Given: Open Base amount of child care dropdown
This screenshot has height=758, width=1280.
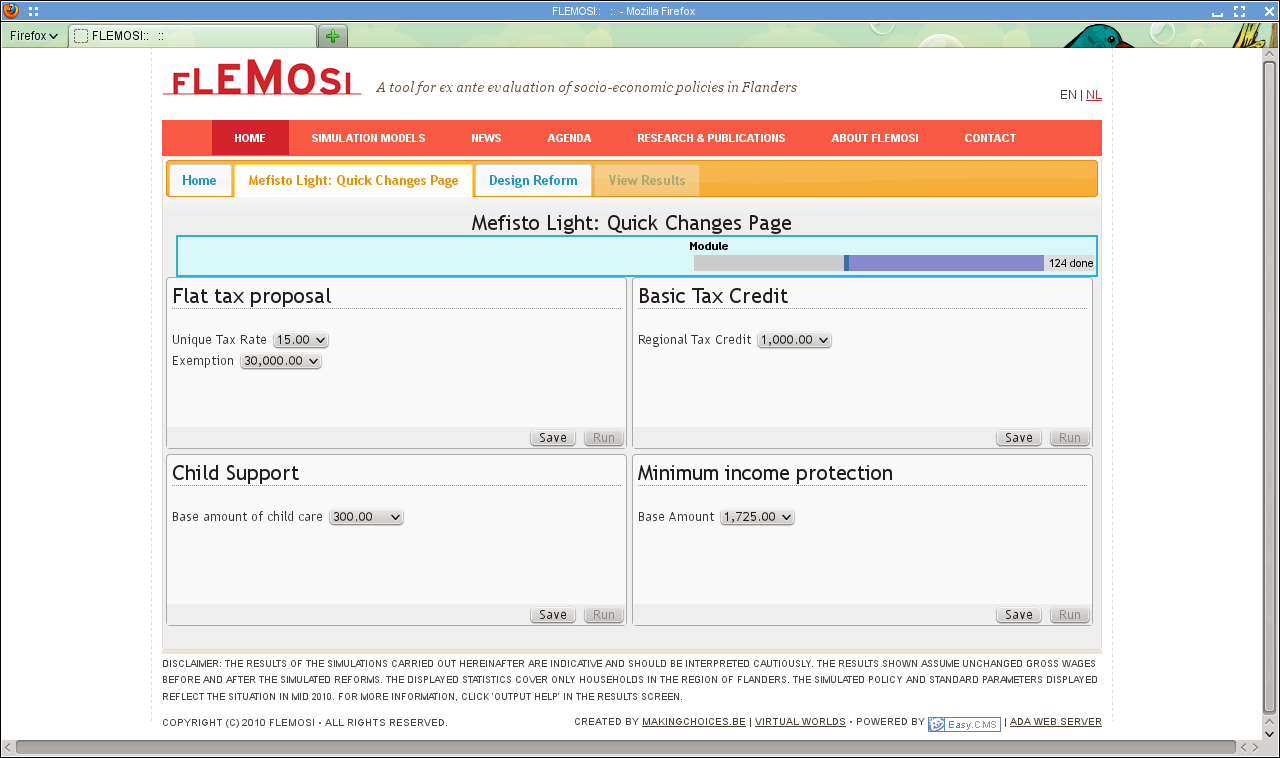Looking at the screenshot, I should [x=366, y=517].
